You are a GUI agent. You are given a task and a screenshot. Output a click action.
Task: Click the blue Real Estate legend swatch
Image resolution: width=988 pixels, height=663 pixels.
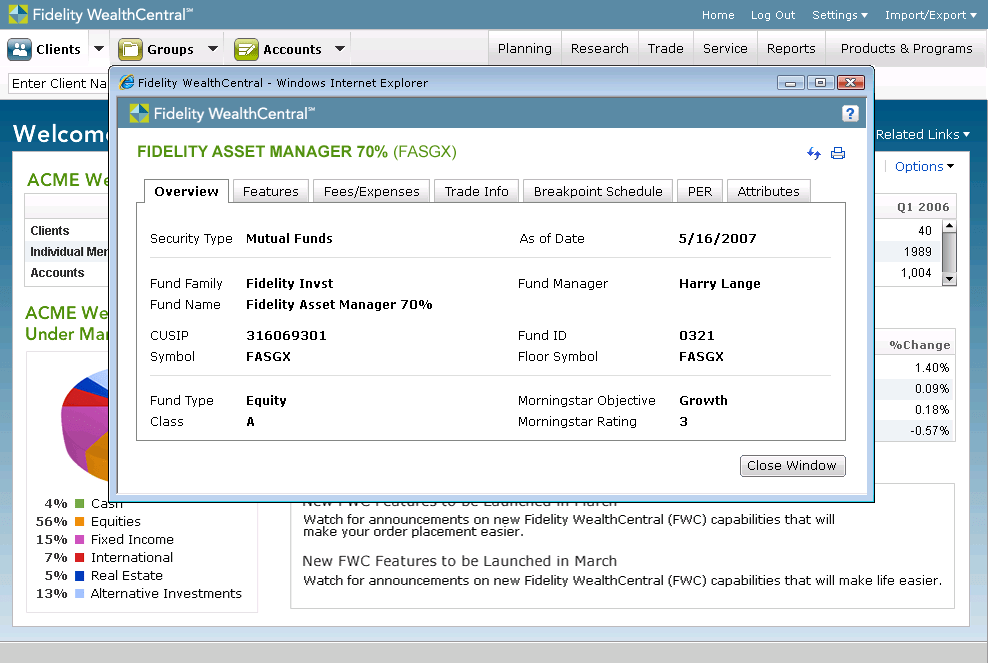coord(79,575)
